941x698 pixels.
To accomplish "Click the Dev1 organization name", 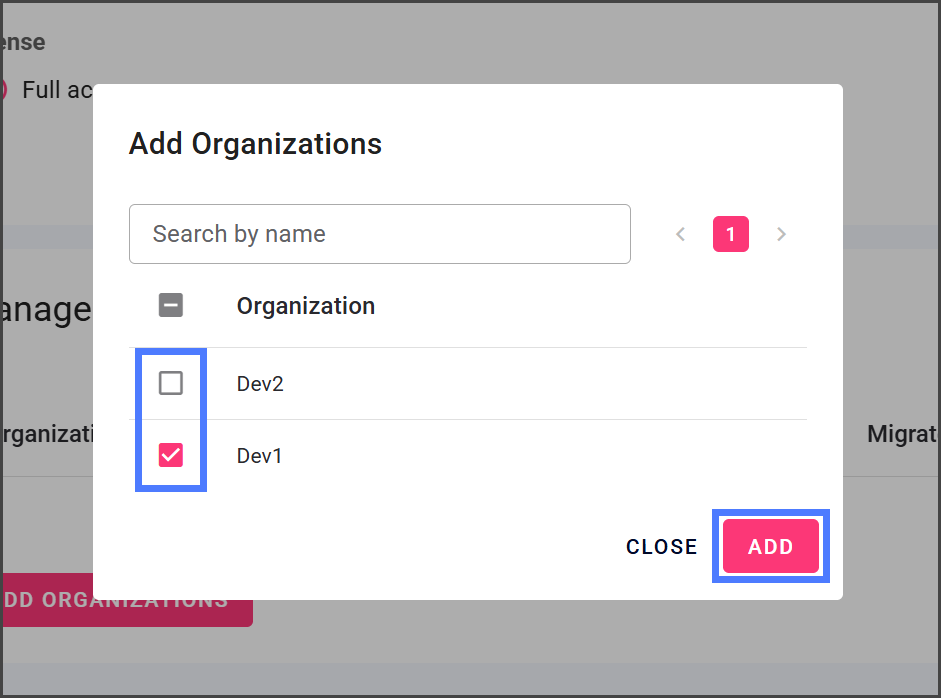I will pos(260,457).
